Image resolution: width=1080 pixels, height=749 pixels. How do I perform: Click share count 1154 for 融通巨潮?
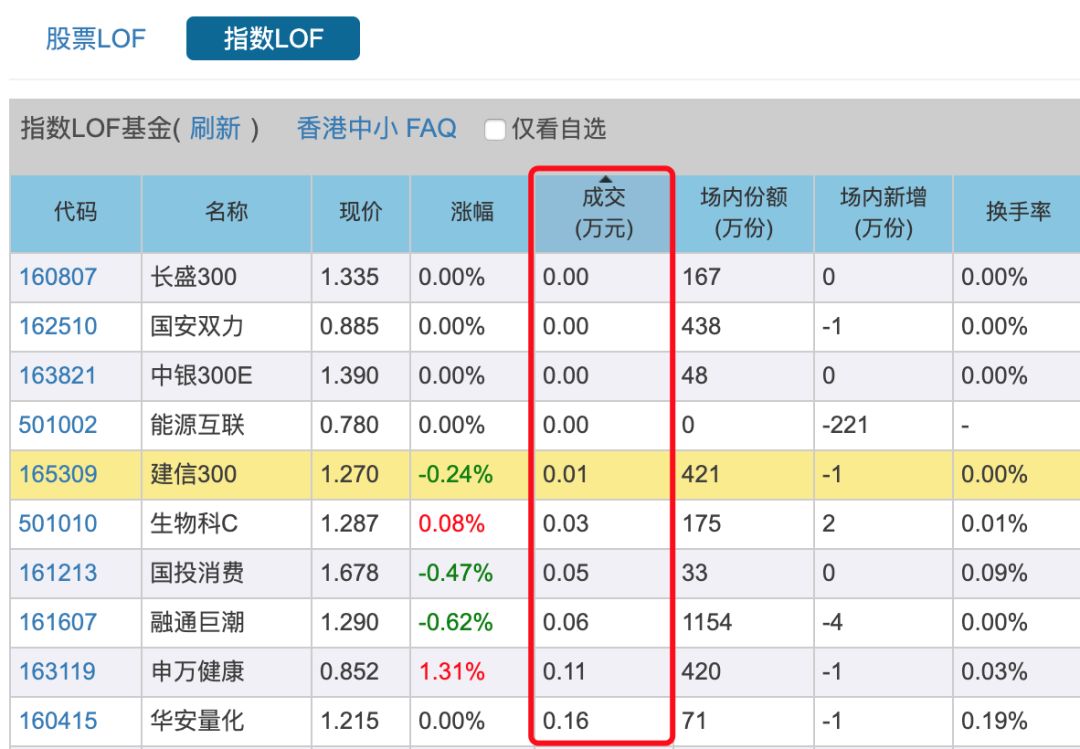point(707,623)
